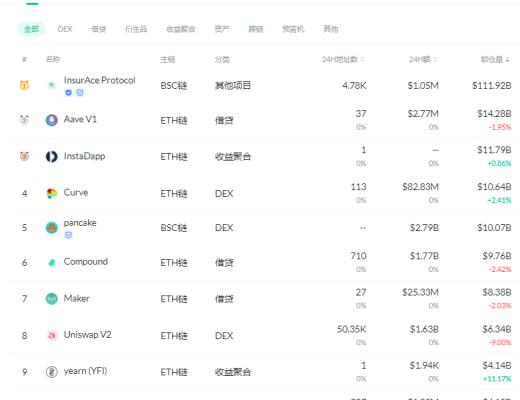Click the $25.33M 24H volume for Maker

click(x=420, y=292)
